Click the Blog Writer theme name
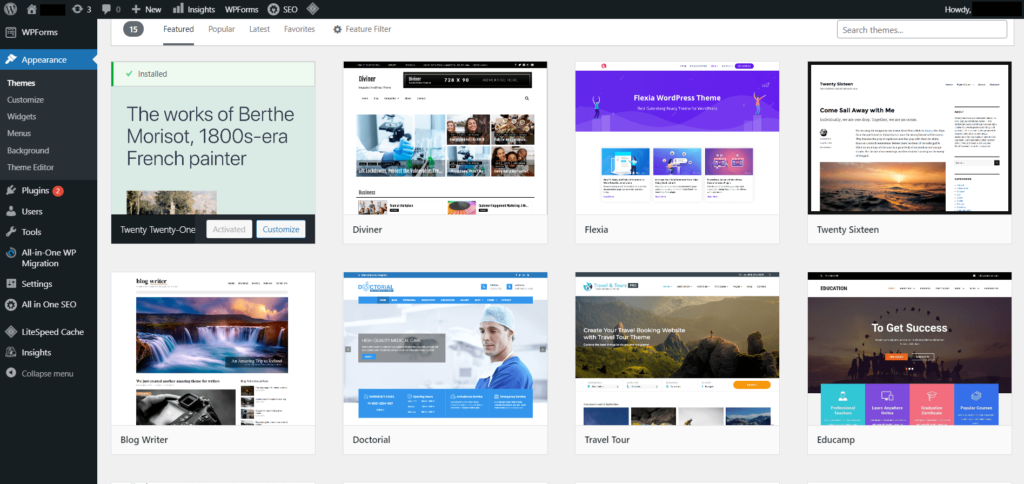Screen dimensions: 1024x484 pyautogui.click(x=144, y=440)
